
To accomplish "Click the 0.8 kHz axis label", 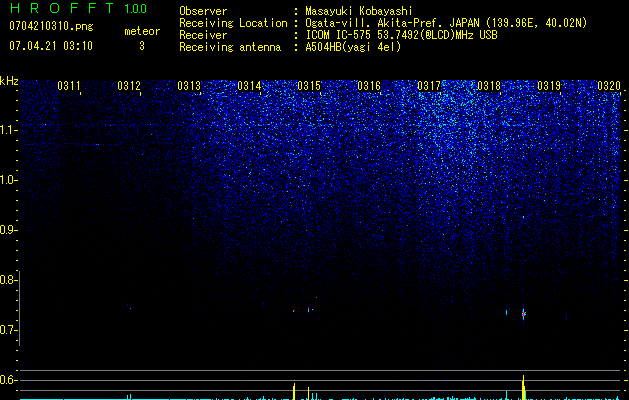I will tap(9, 280).
